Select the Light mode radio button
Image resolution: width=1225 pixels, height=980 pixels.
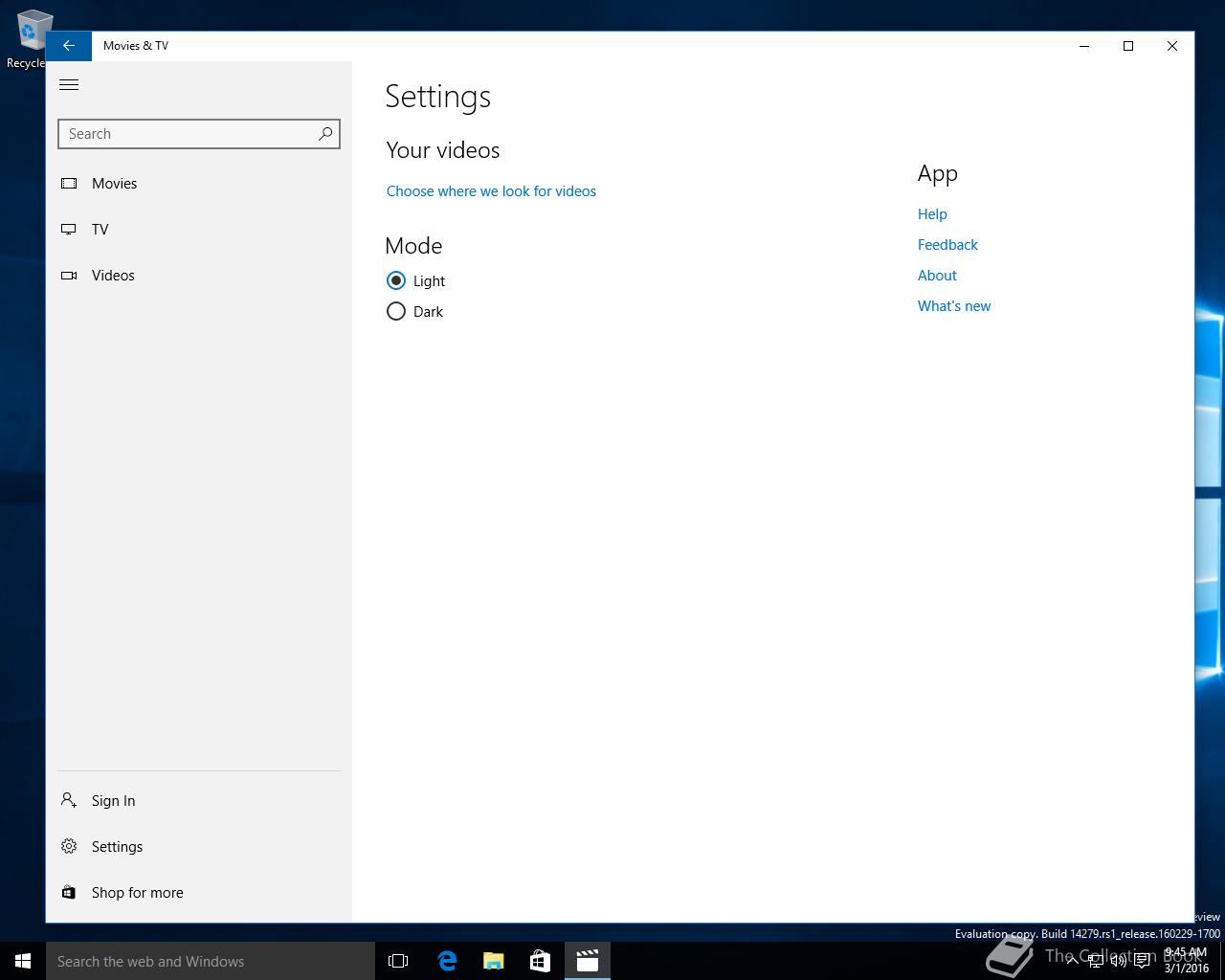pos(396,280)
